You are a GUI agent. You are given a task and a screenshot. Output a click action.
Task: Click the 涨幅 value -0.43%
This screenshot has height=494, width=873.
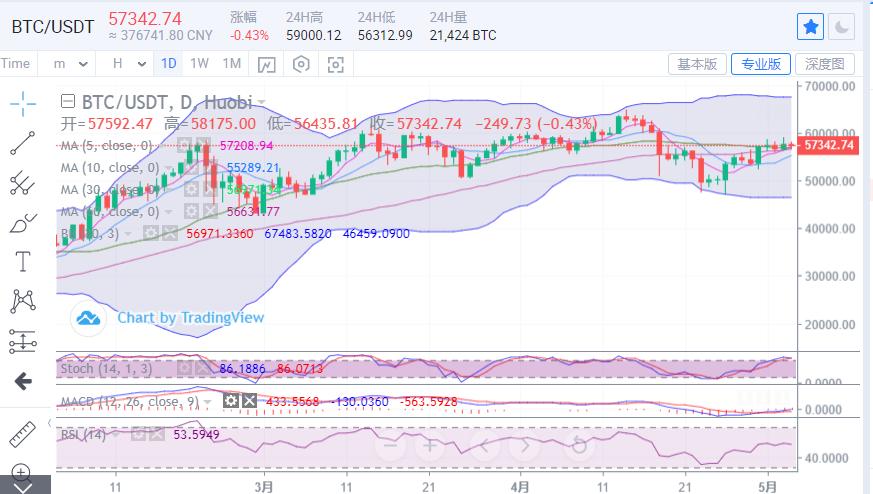pyautogui.click(x=249, y=36)
